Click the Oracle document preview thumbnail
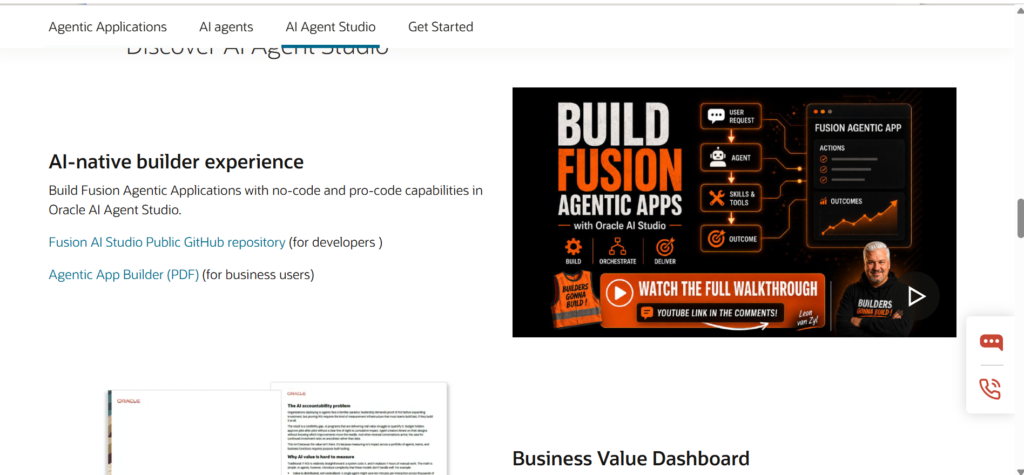Image resolution: width=1024 pixels, height=475 pixels. point(278,429)
